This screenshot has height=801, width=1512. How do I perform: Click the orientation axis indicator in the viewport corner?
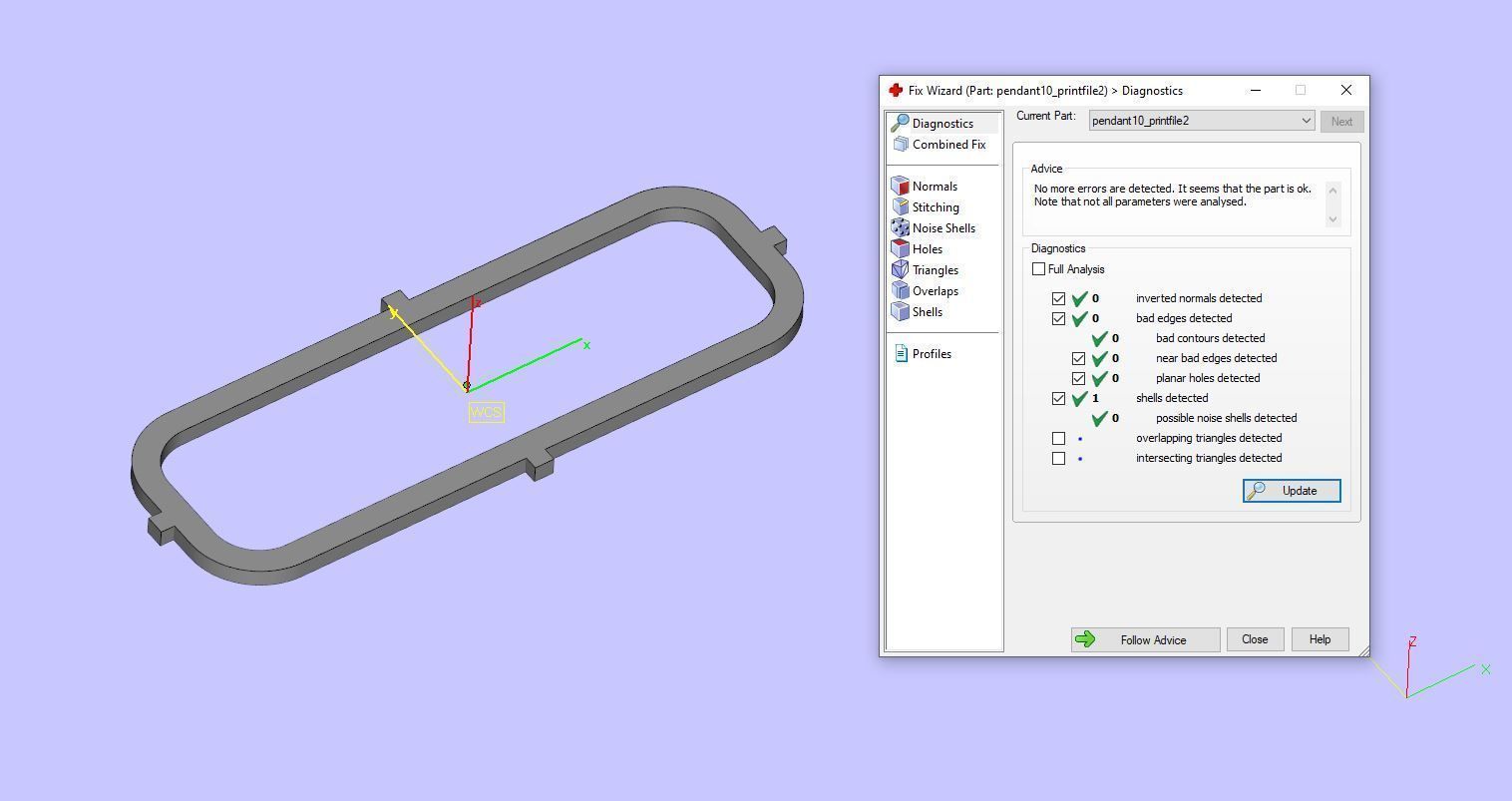tap(1432, 666)
